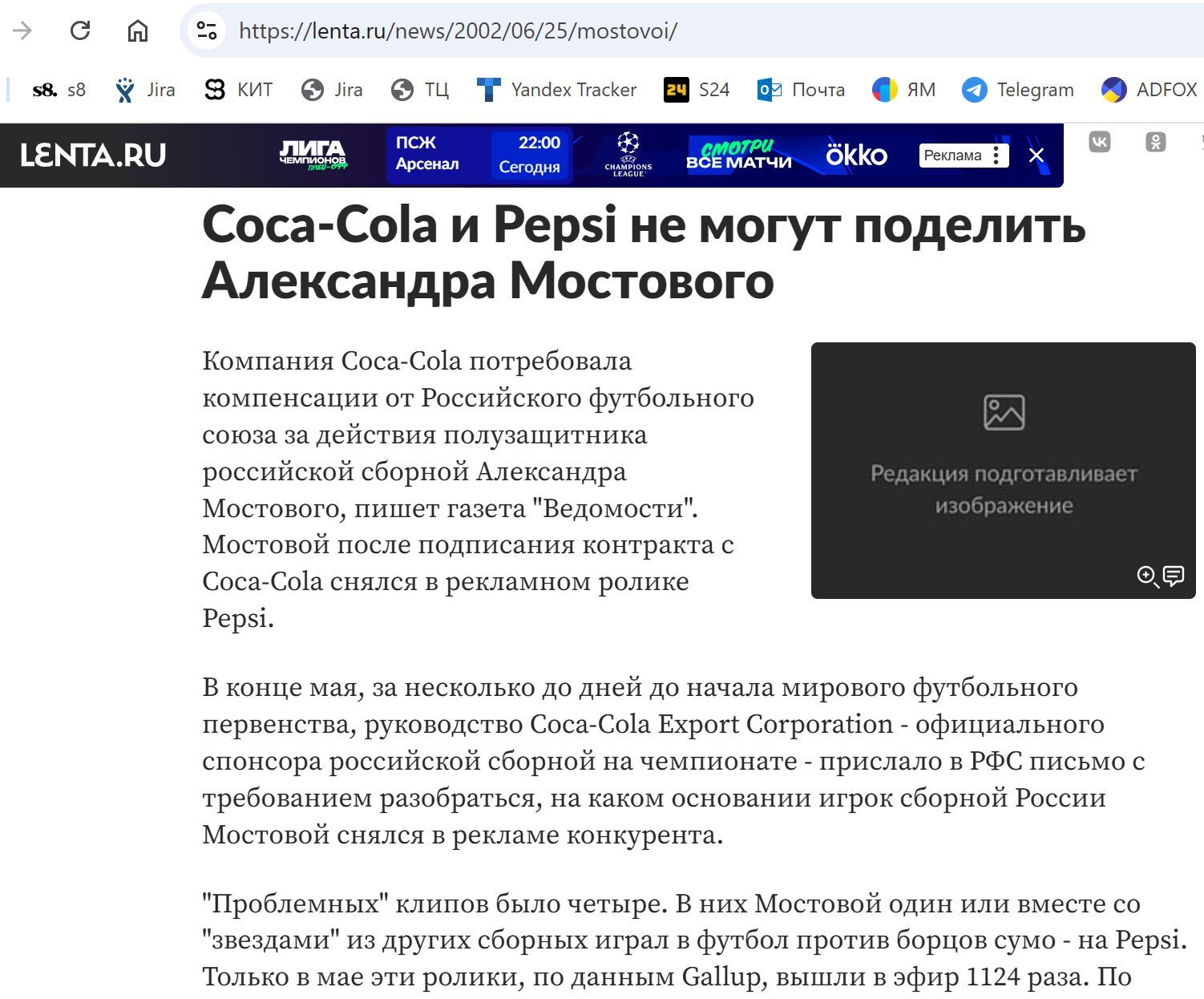Click the article image placeholder
This screenshot has width=1204, height=999.
(x=1004, y=471)
